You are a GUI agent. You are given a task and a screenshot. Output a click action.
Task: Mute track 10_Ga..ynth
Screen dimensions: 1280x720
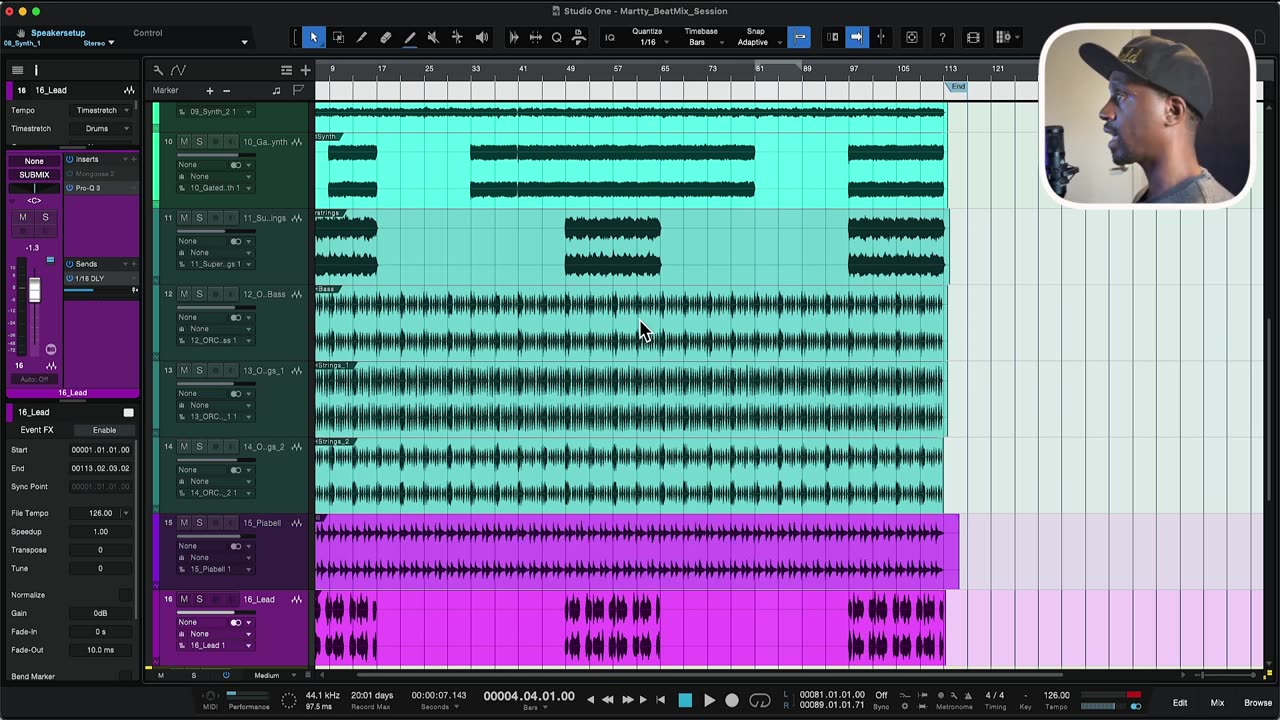tap(184, 142)
